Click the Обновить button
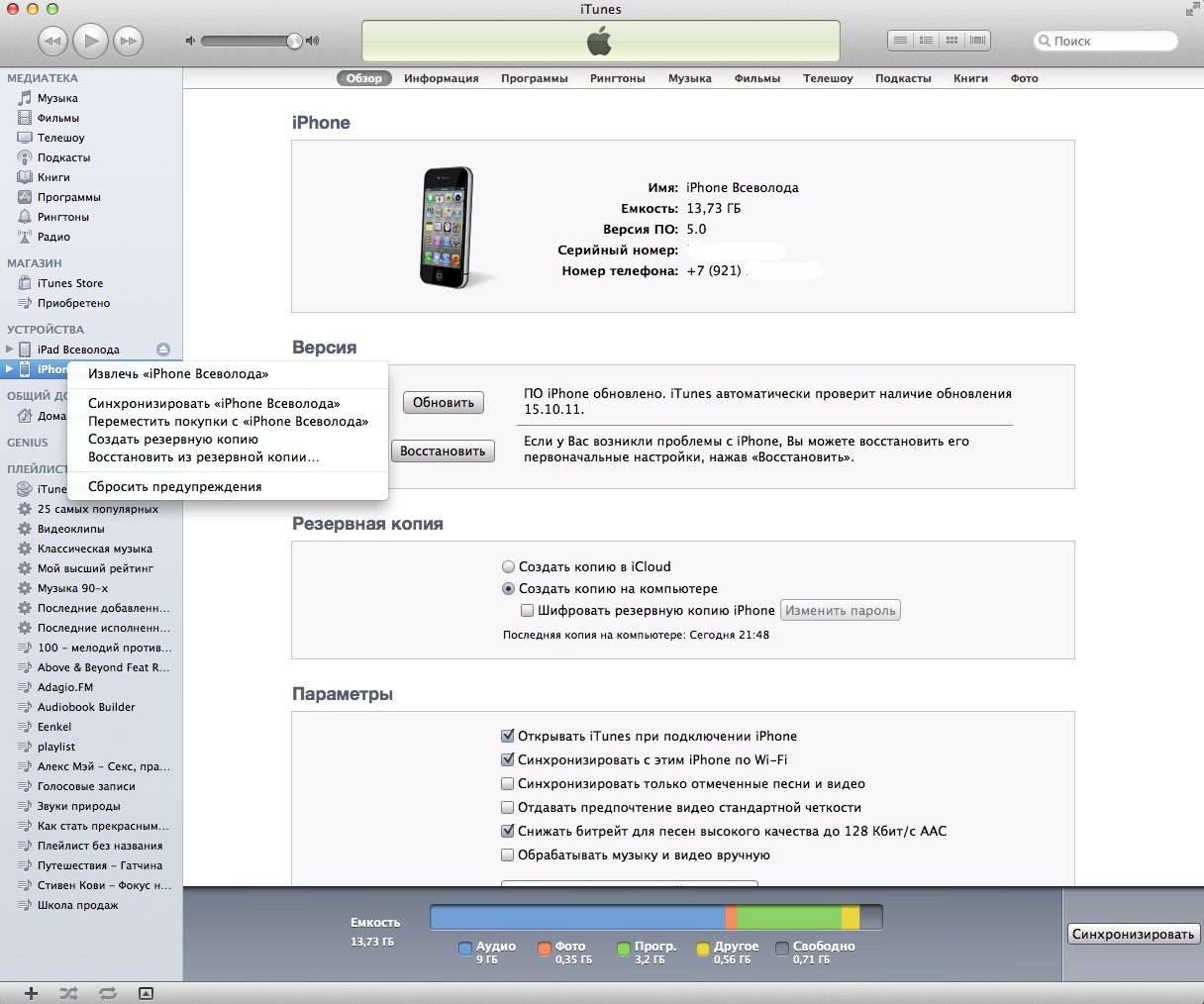1204x1004 pixels. tap(444, 402)
